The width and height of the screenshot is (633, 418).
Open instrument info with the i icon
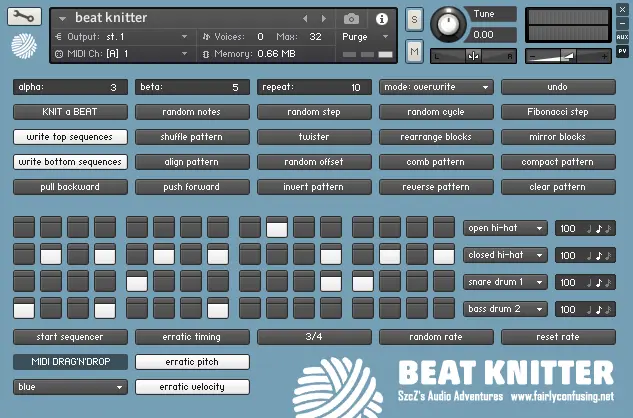click(381, 19)
